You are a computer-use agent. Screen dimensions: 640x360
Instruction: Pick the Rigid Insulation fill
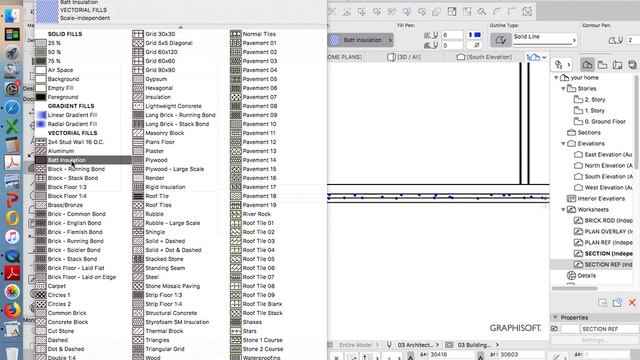(x=165, y=187)
